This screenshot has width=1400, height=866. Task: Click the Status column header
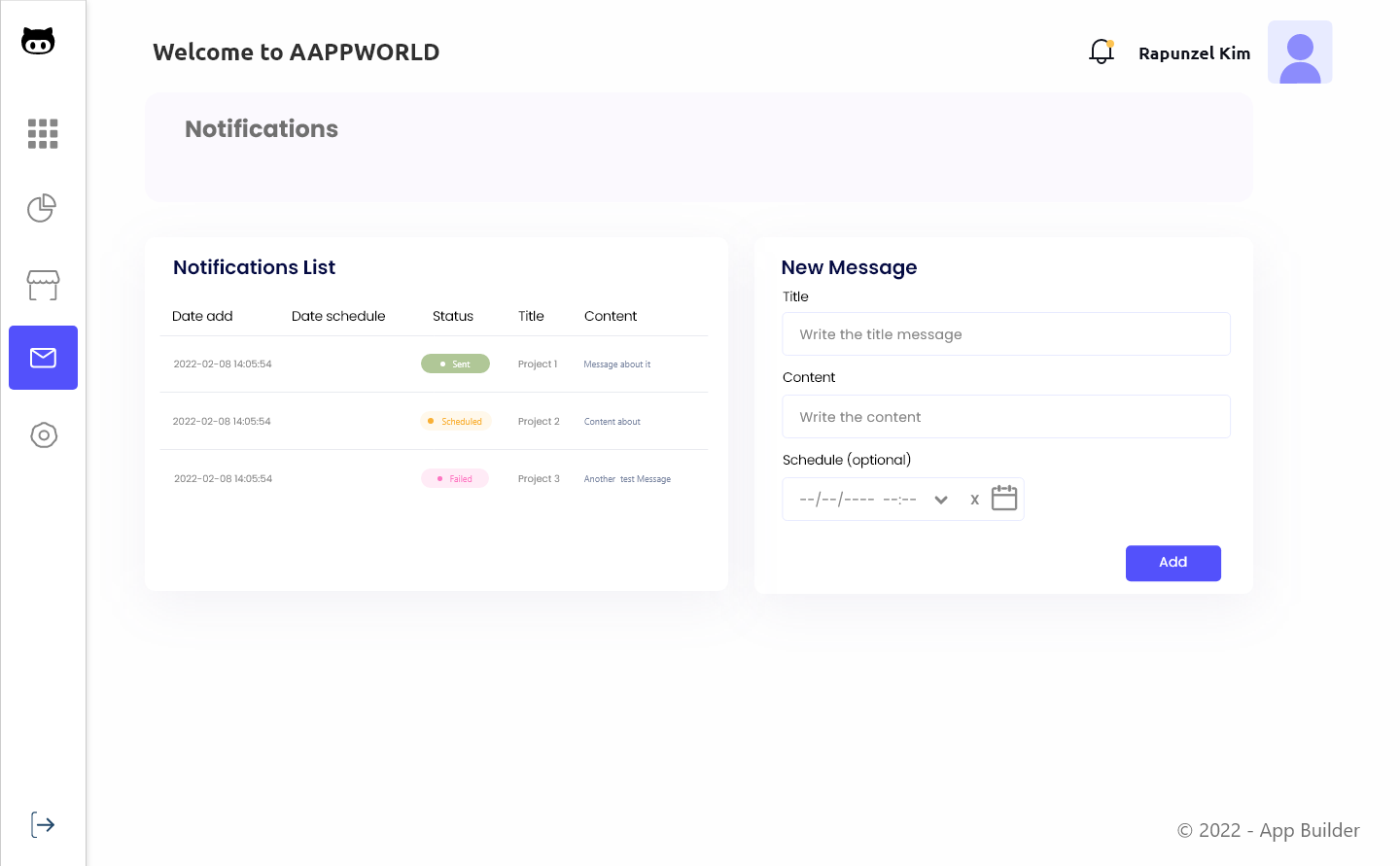point(453,316)
